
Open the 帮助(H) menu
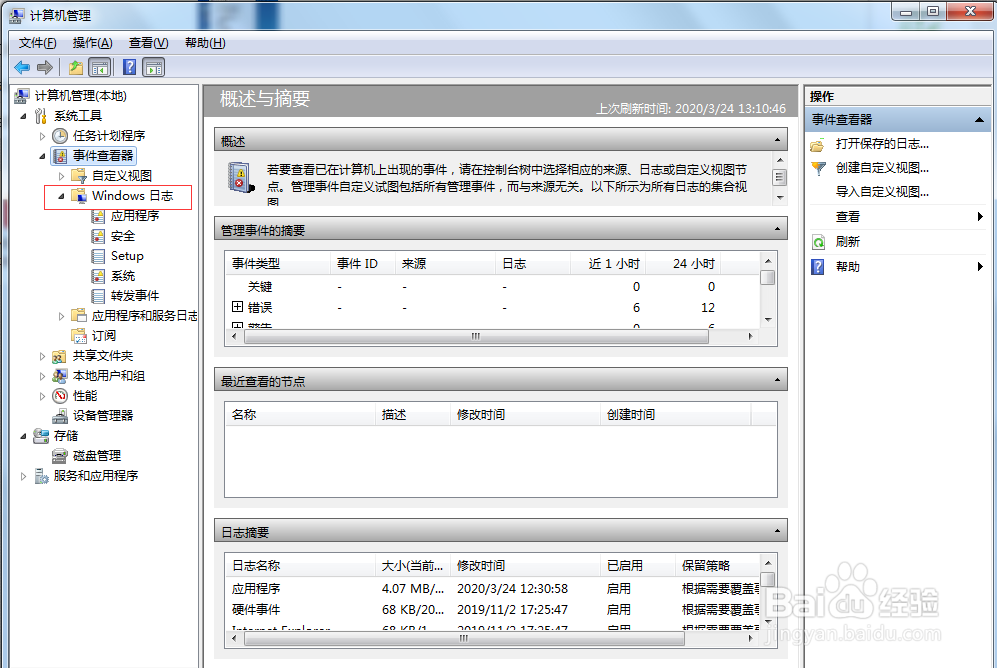(x=205, y=43)
